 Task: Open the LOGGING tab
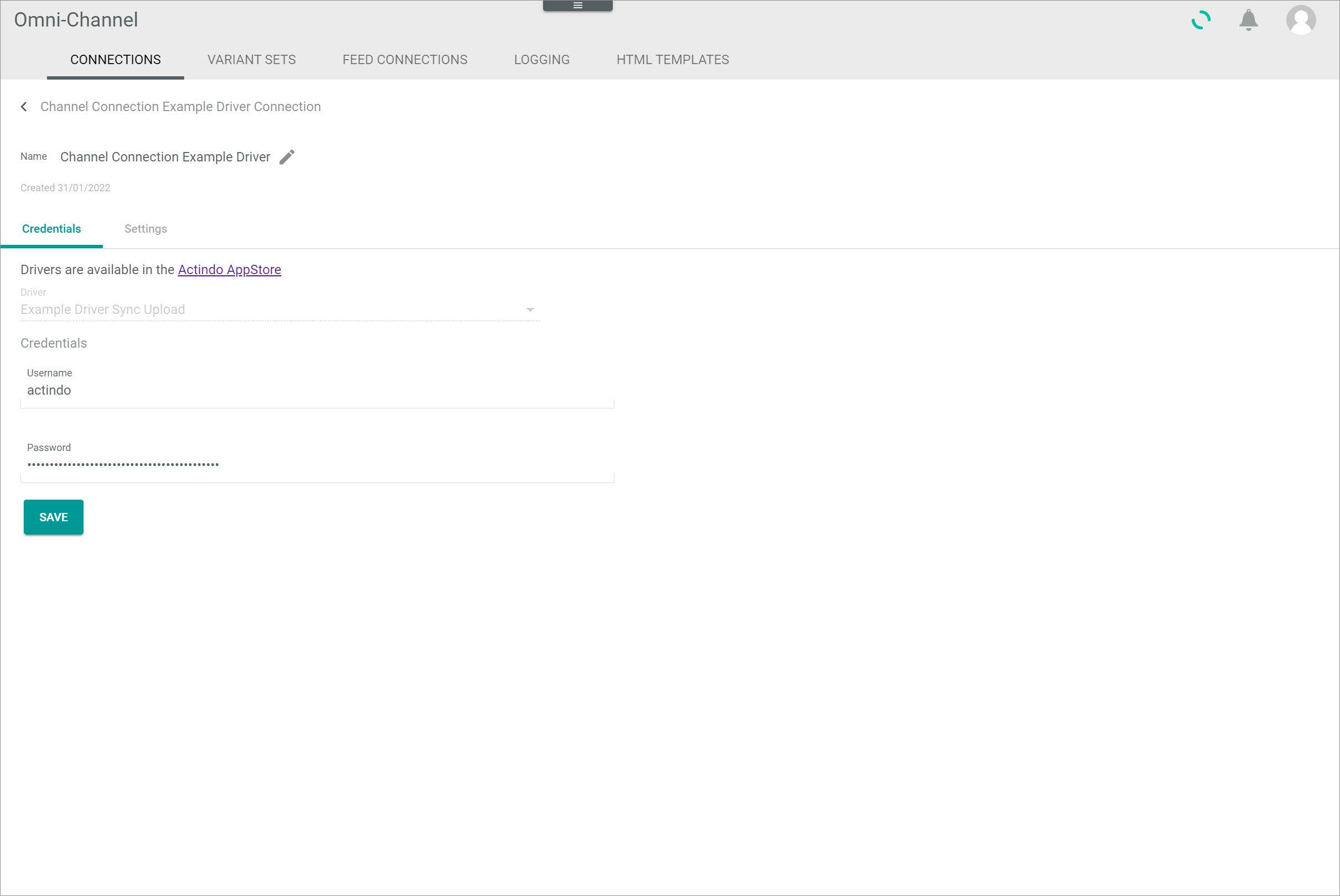coord(541,60)
